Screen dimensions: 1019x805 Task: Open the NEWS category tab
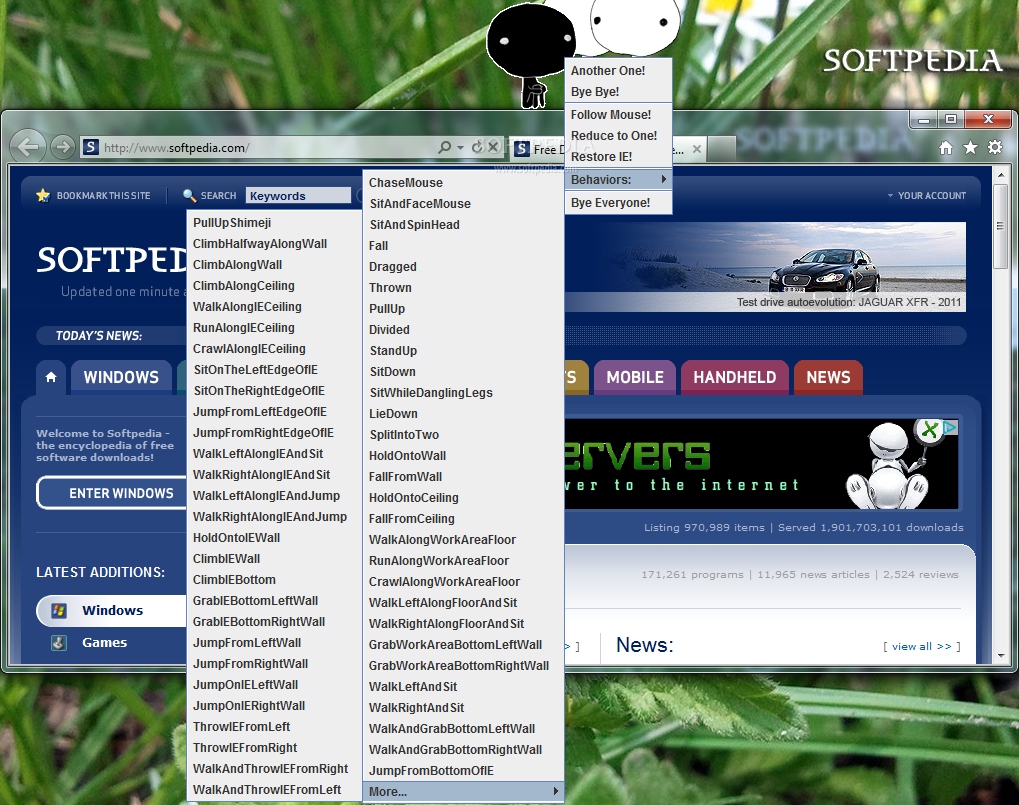click(x=829, y=377)
